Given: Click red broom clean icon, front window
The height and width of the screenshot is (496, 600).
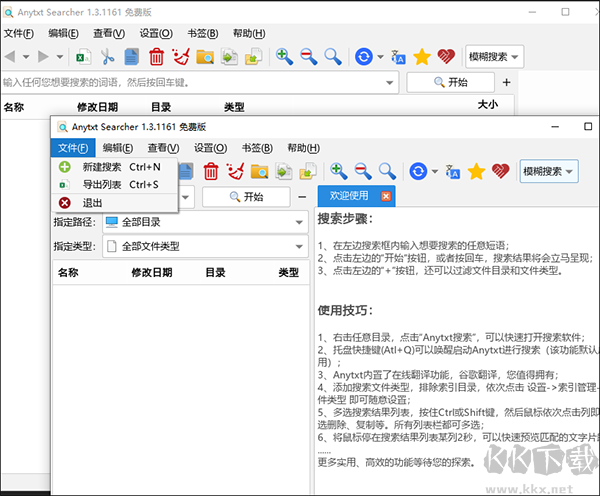Looking at the screenshot, I should tap(235, 171).
